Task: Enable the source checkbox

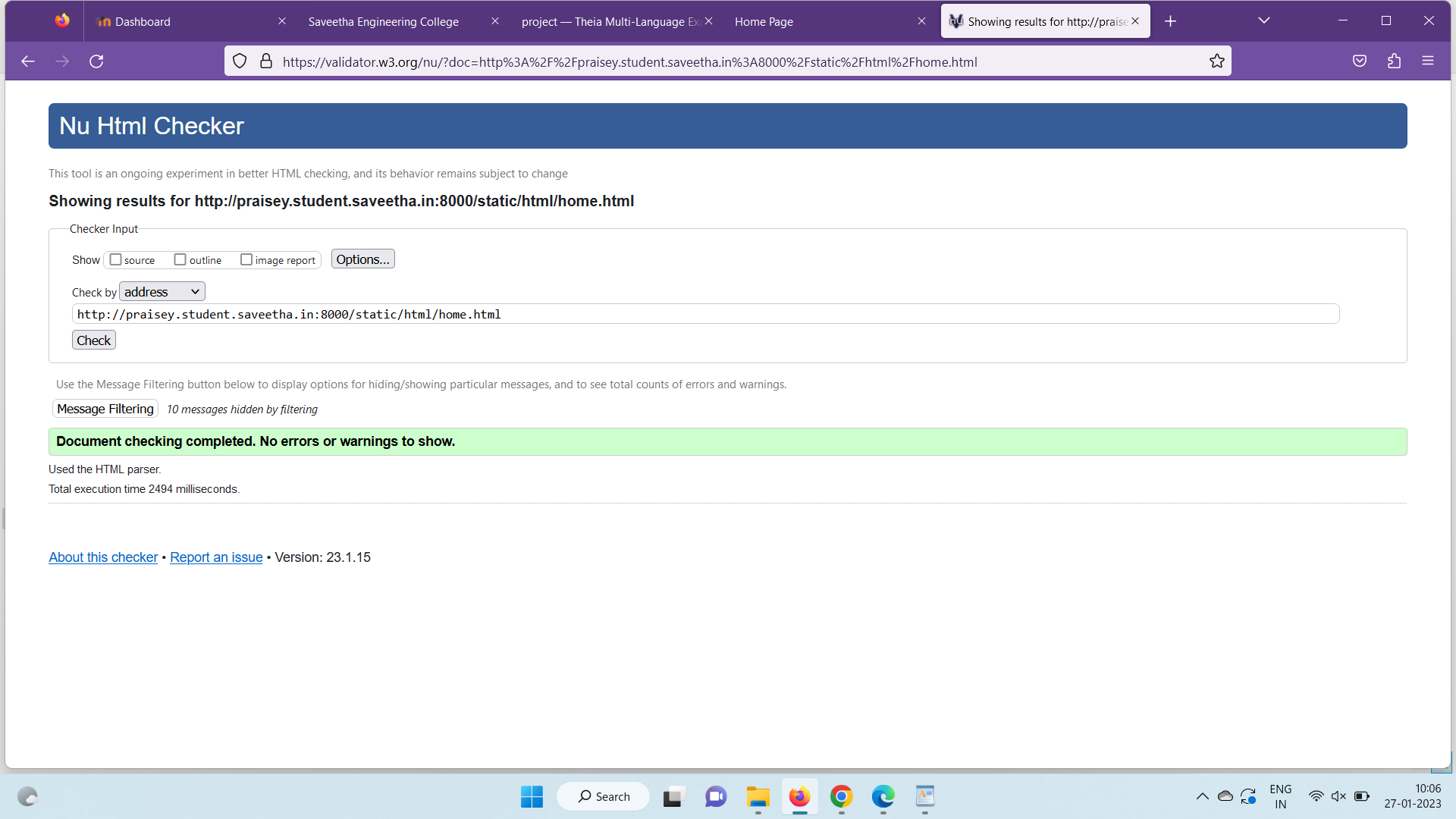Action: [x=116, y=259]
